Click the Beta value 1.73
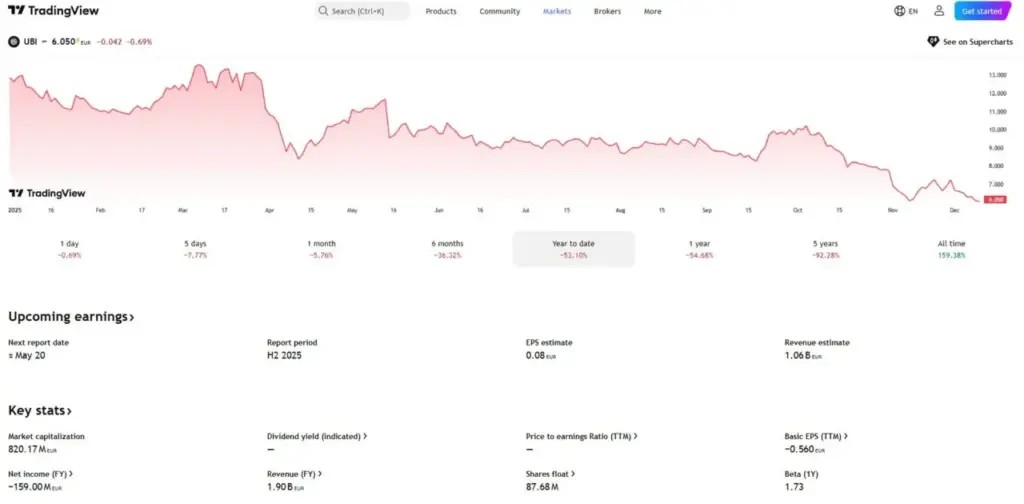This screenshot has height=504, width=1024. [793, 487]
